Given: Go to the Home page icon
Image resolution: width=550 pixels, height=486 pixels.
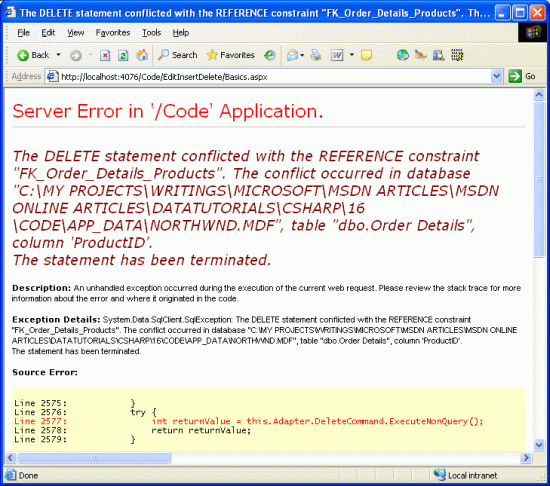Looking at the screenshot, I should pyautogui.click(x=142, y=55).
